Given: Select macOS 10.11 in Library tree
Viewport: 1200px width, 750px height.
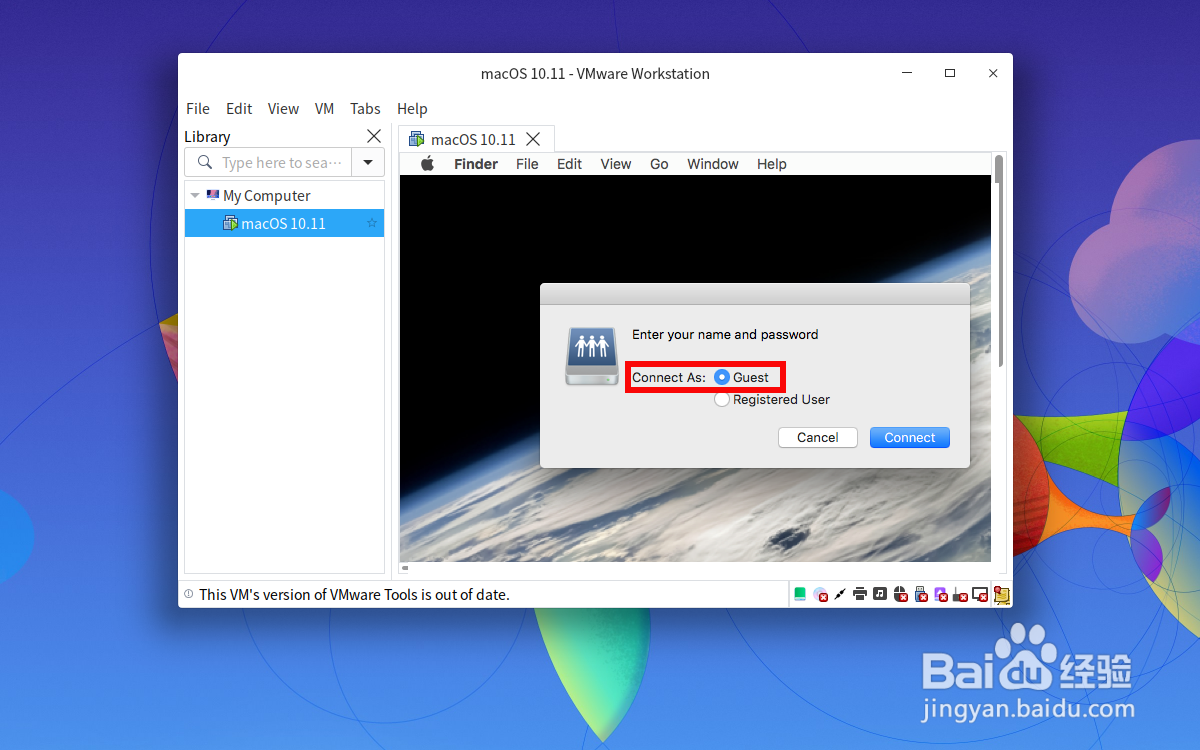Looking at the screenshot, I should coord(285,223).
